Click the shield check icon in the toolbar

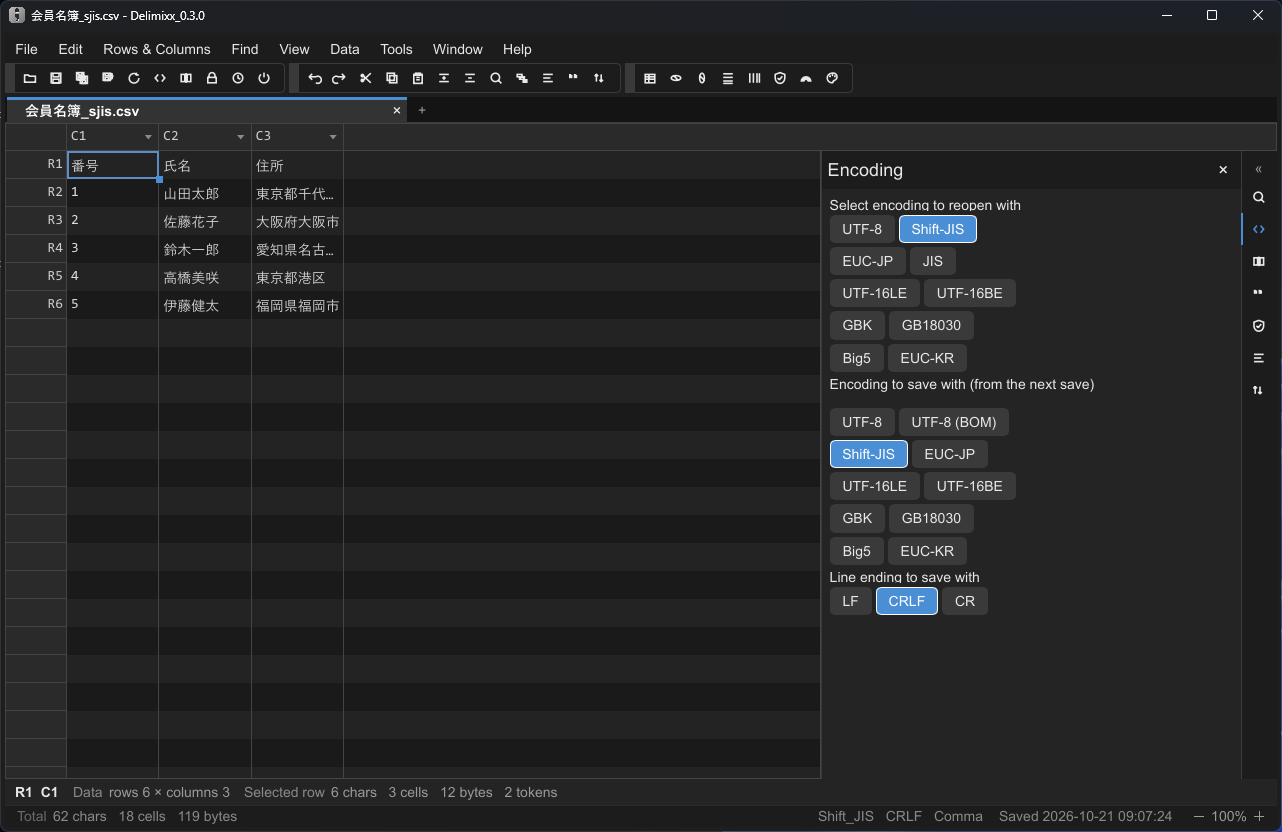[780, 78]
